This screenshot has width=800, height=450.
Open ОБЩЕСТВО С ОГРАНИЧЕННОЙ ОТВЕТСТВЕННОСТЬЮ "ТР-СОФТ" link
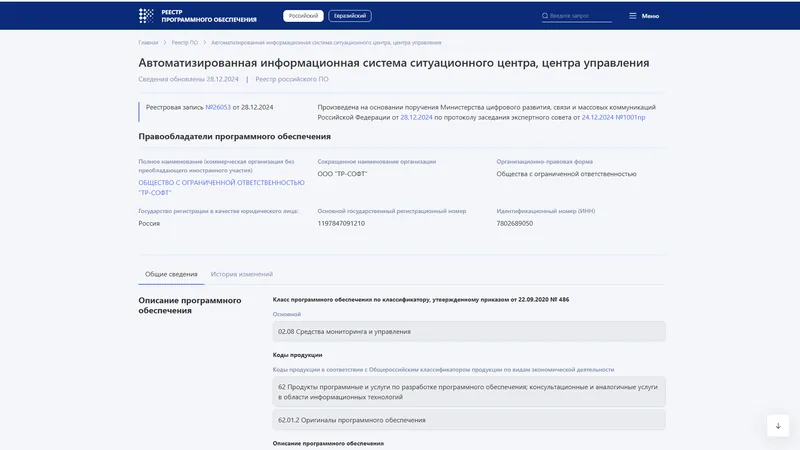click(x=221, y=187)
